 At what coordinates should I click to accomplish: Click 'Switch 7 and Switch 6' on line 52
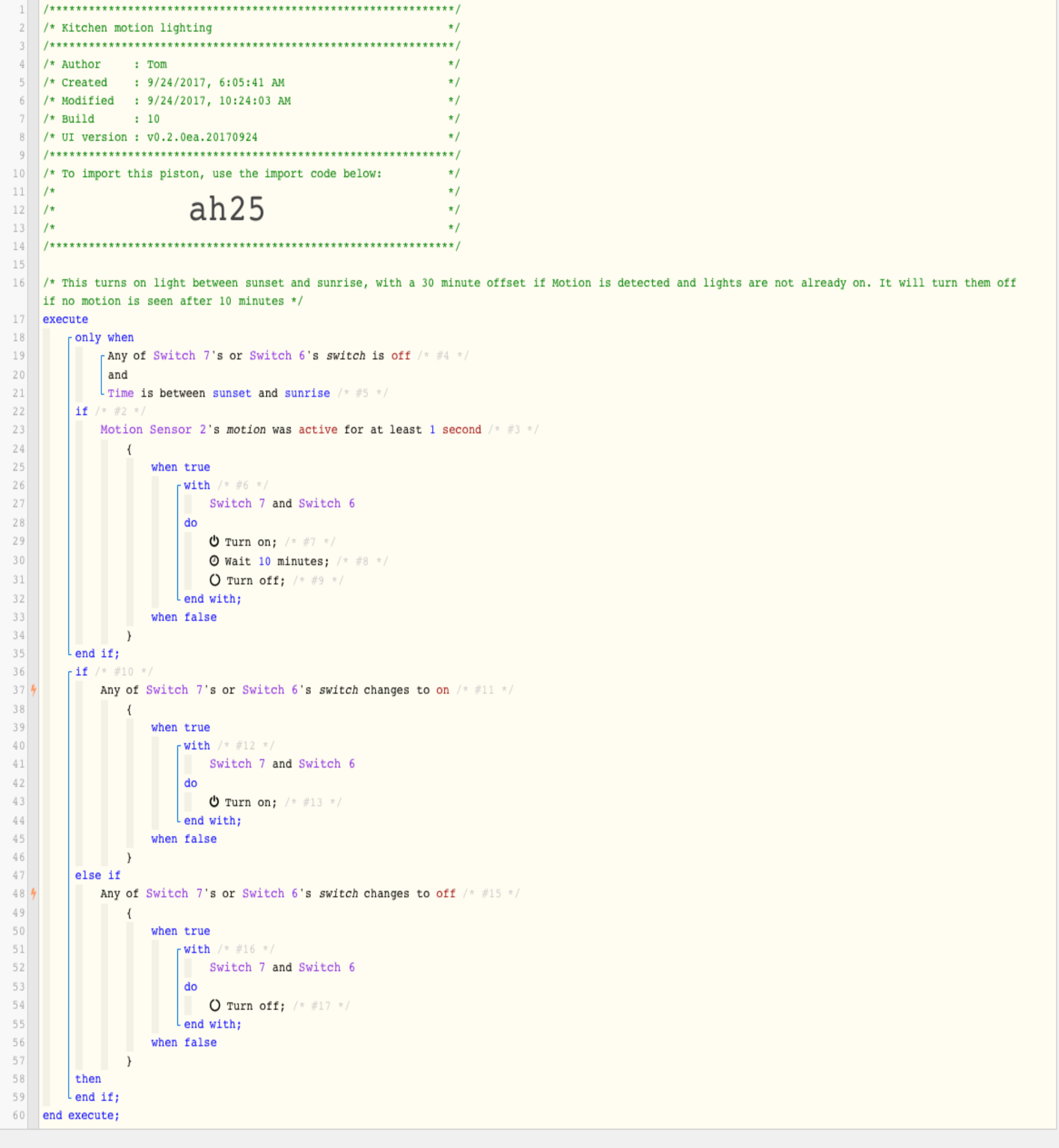click(282, 967)
